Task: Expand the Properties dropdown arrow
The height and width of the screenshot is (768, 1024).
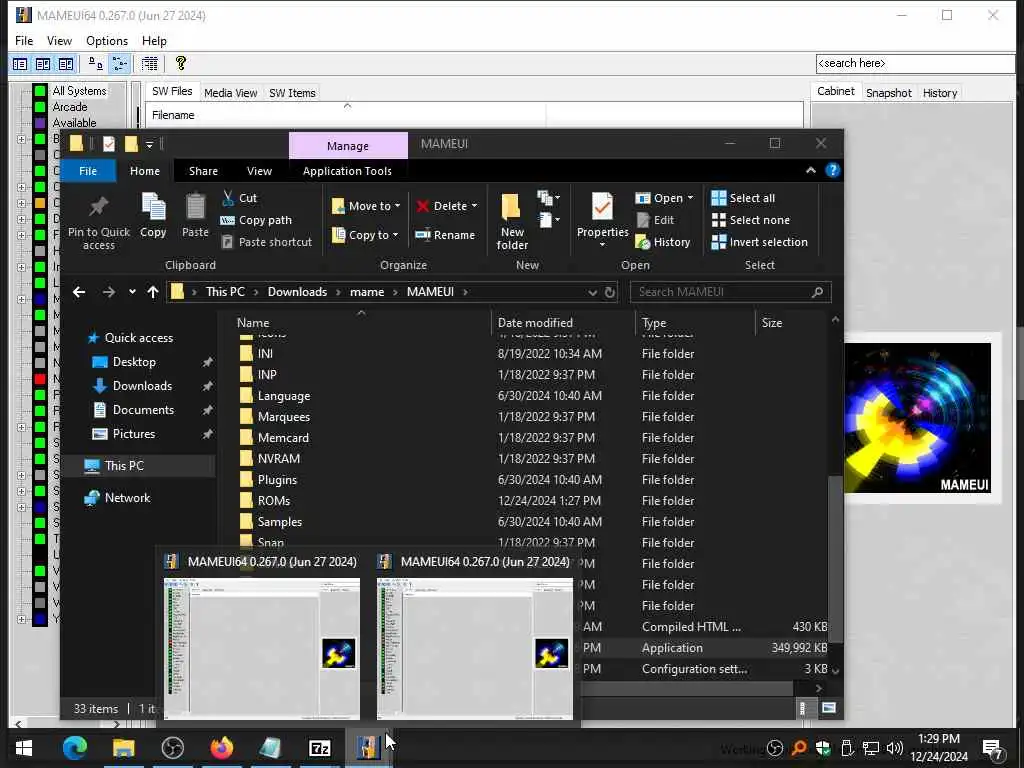Action: 602,245
